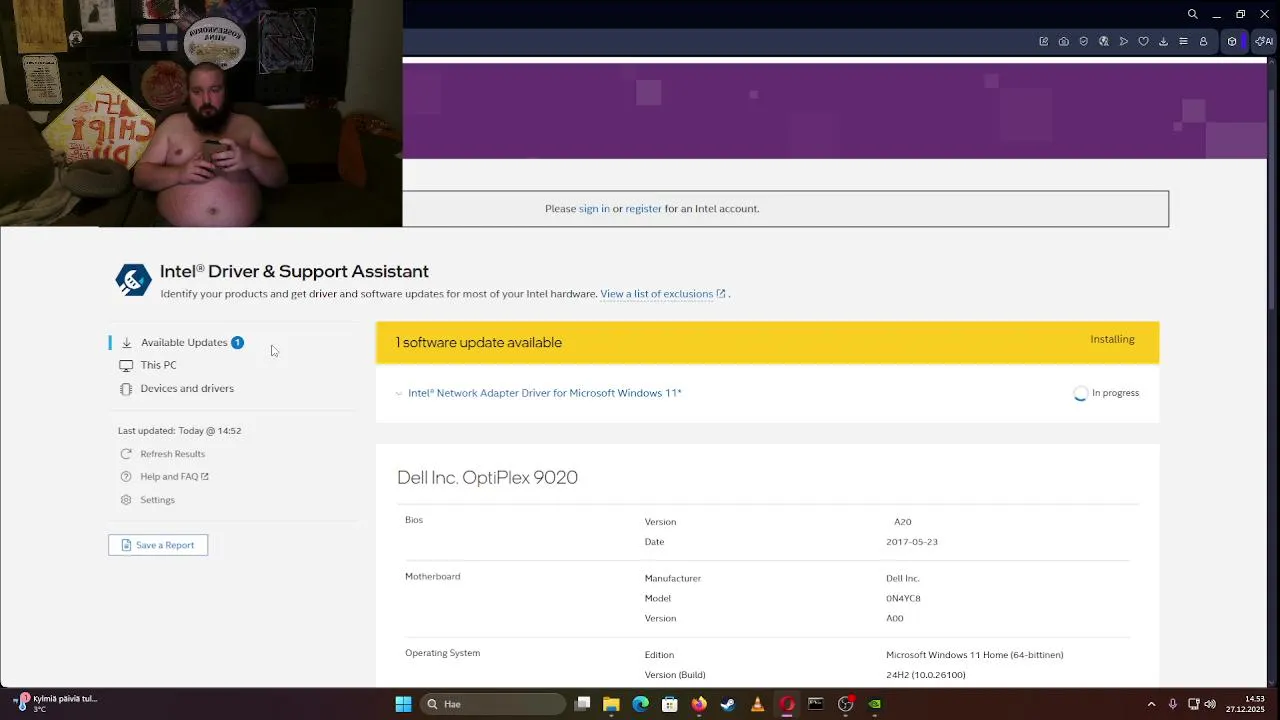The height and width of the screenshot is (720, 1280).
Task: Expand the Intel Network Adapter Driver entry
Action: point(399,394)
